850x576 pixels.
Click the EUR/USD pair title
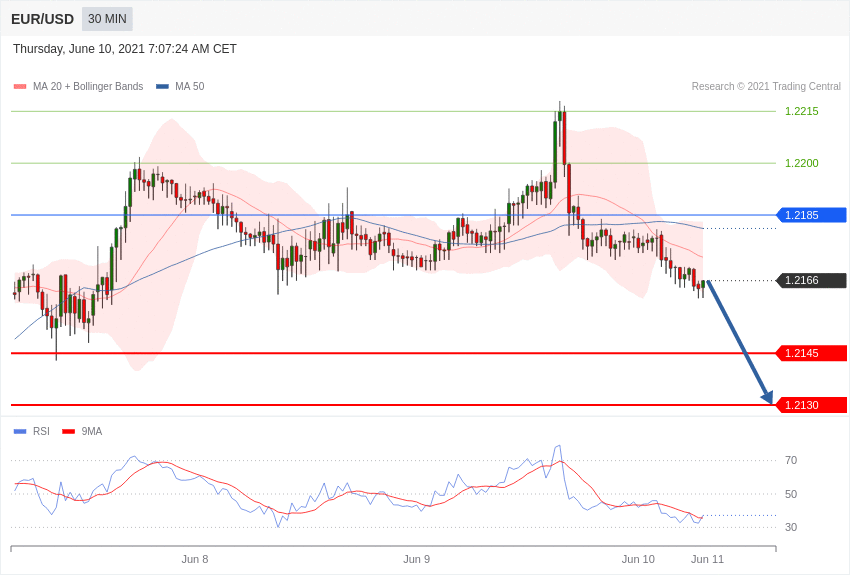[42, 20]
